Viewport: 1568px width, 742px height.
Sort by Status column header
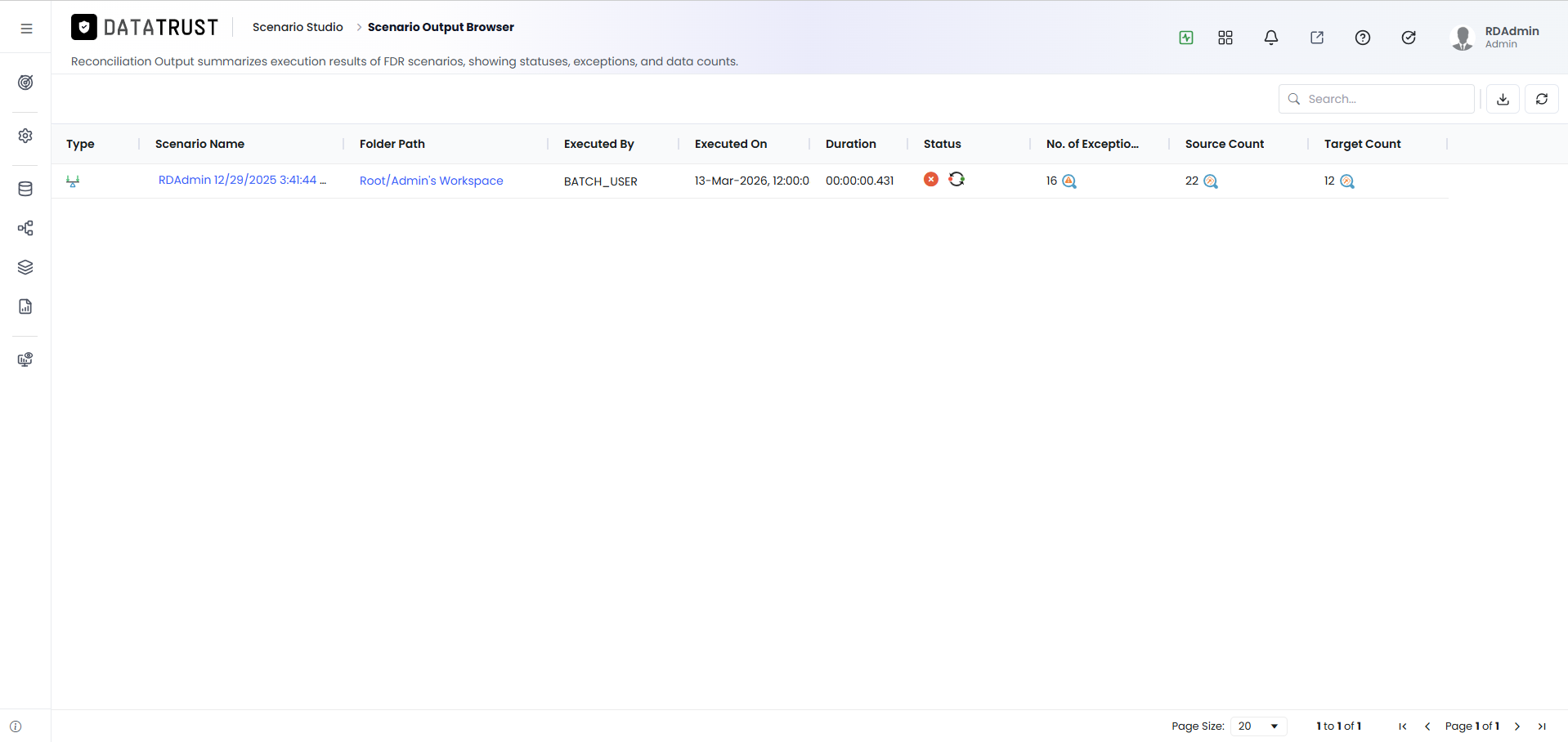pos(943,144)
